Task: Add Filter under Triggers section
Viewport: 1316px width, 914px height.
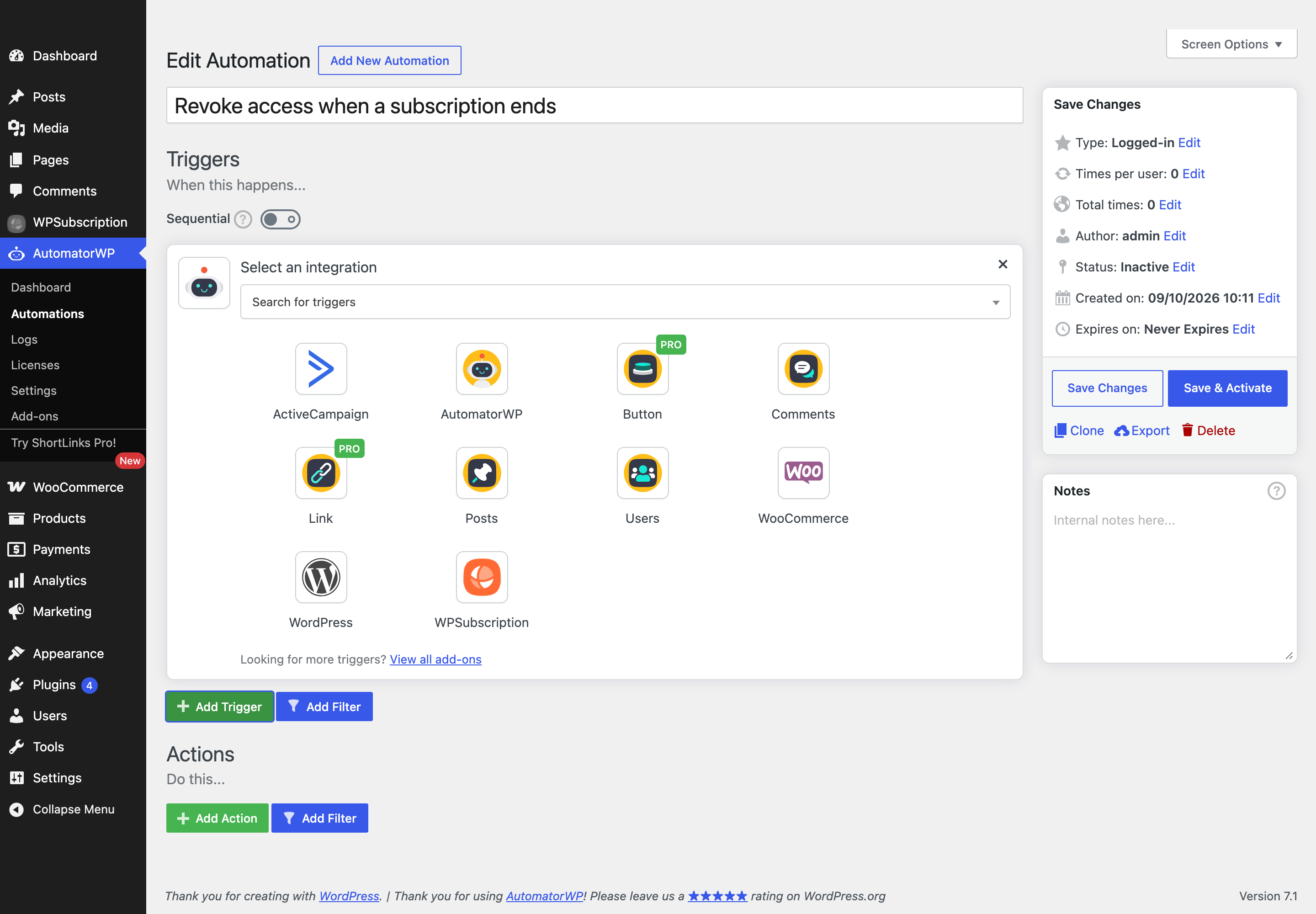Action: 324,707
